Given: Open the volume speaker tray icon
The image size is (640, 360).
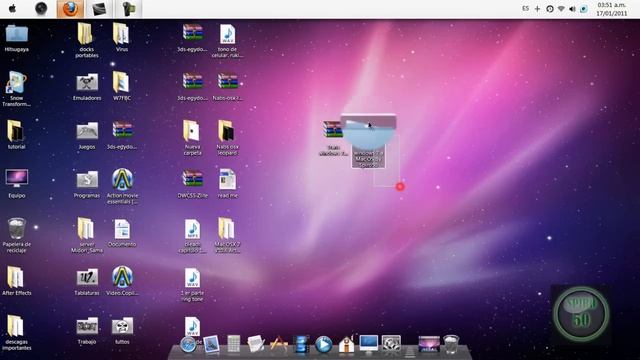Looking at the screenshot, I should tap(572, 9).
